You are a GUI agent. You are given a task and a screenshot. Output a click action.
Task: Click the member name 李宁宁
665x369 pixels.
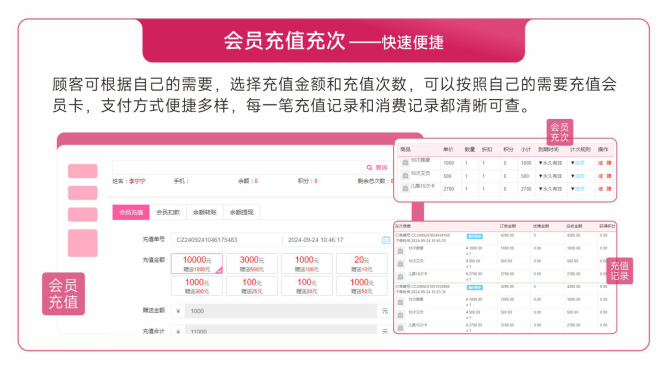(137, 181)
